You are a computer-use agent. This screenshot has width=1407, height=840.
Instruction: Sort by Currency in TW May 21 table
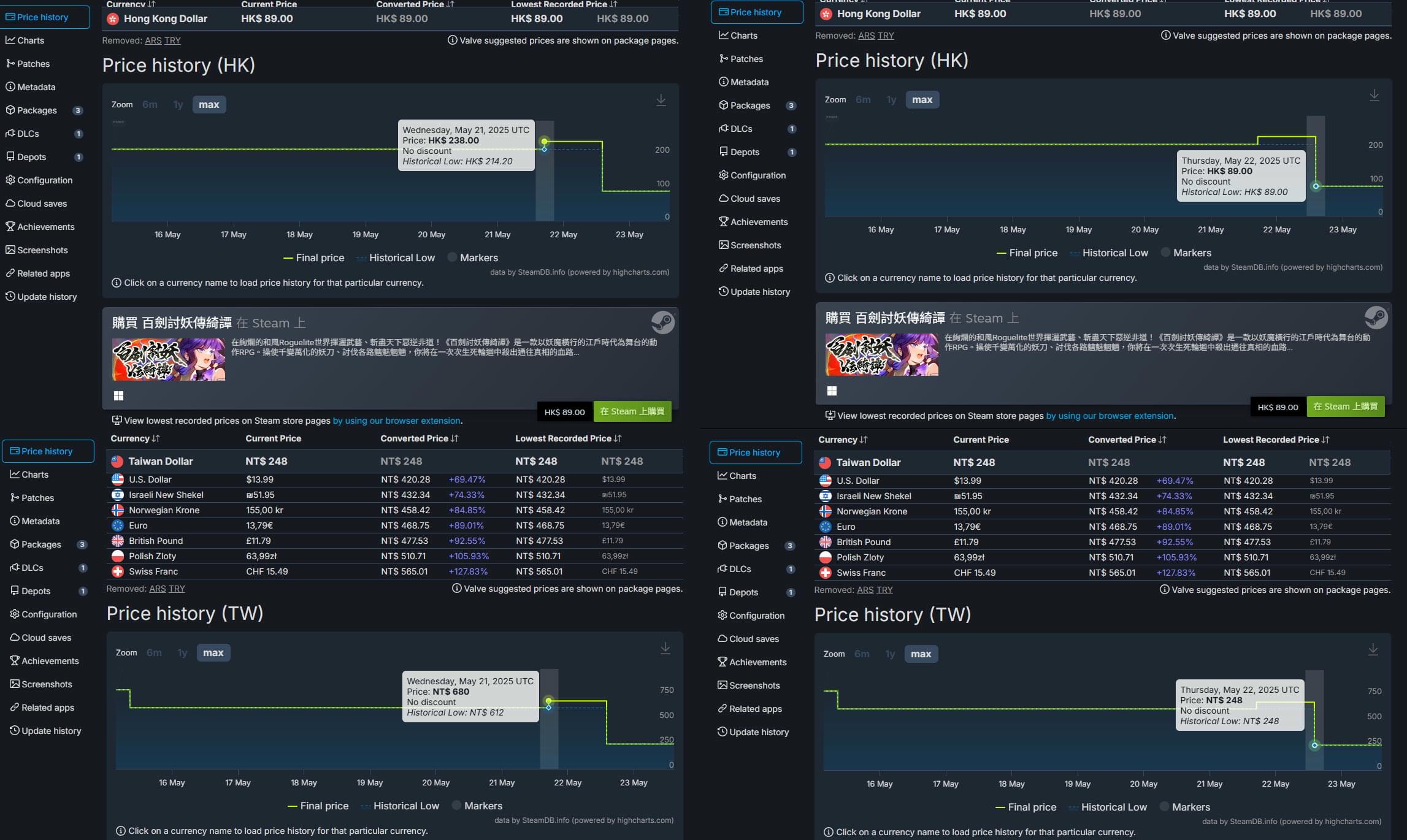[x=135, y=438]
